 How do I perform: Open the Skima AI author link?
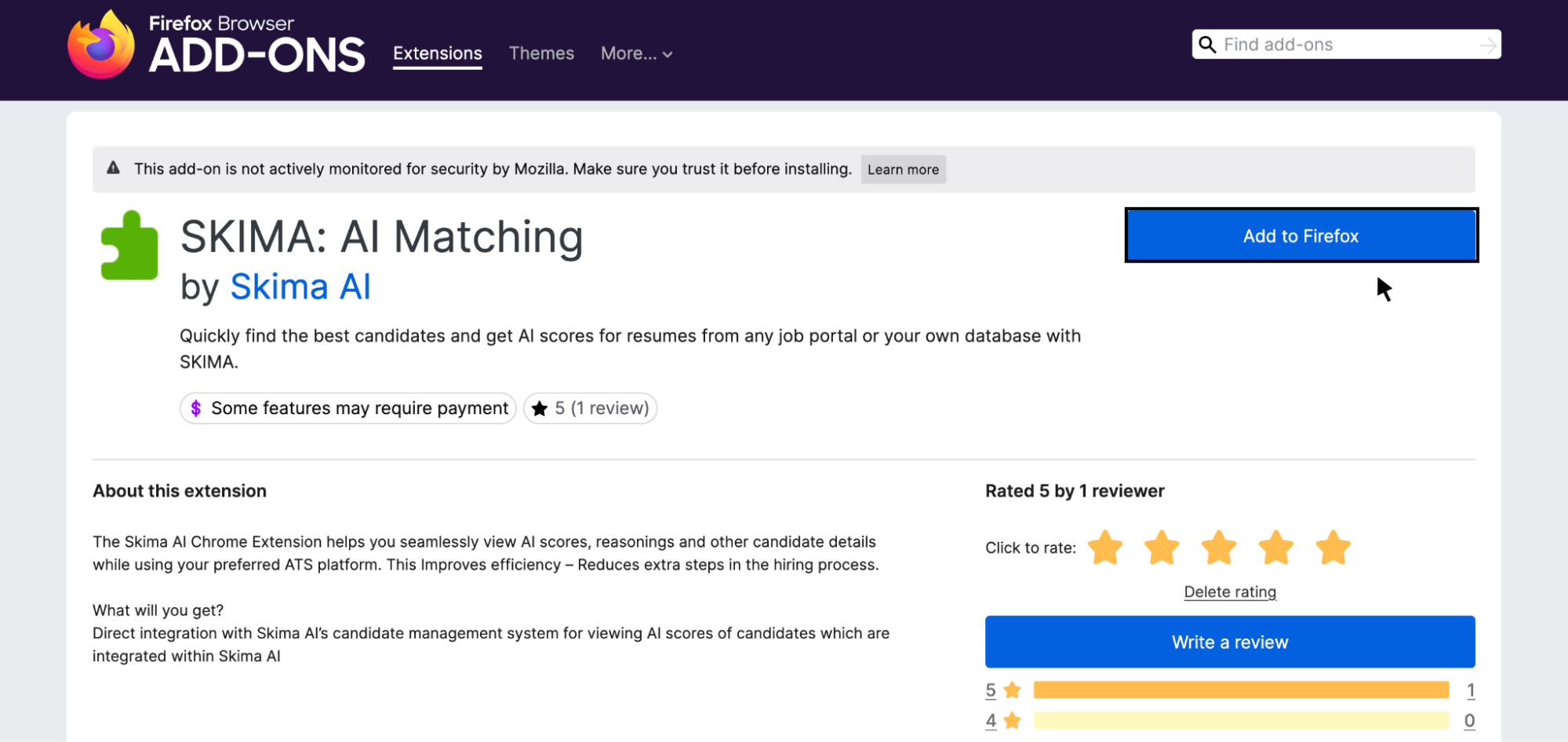[300, 286]
